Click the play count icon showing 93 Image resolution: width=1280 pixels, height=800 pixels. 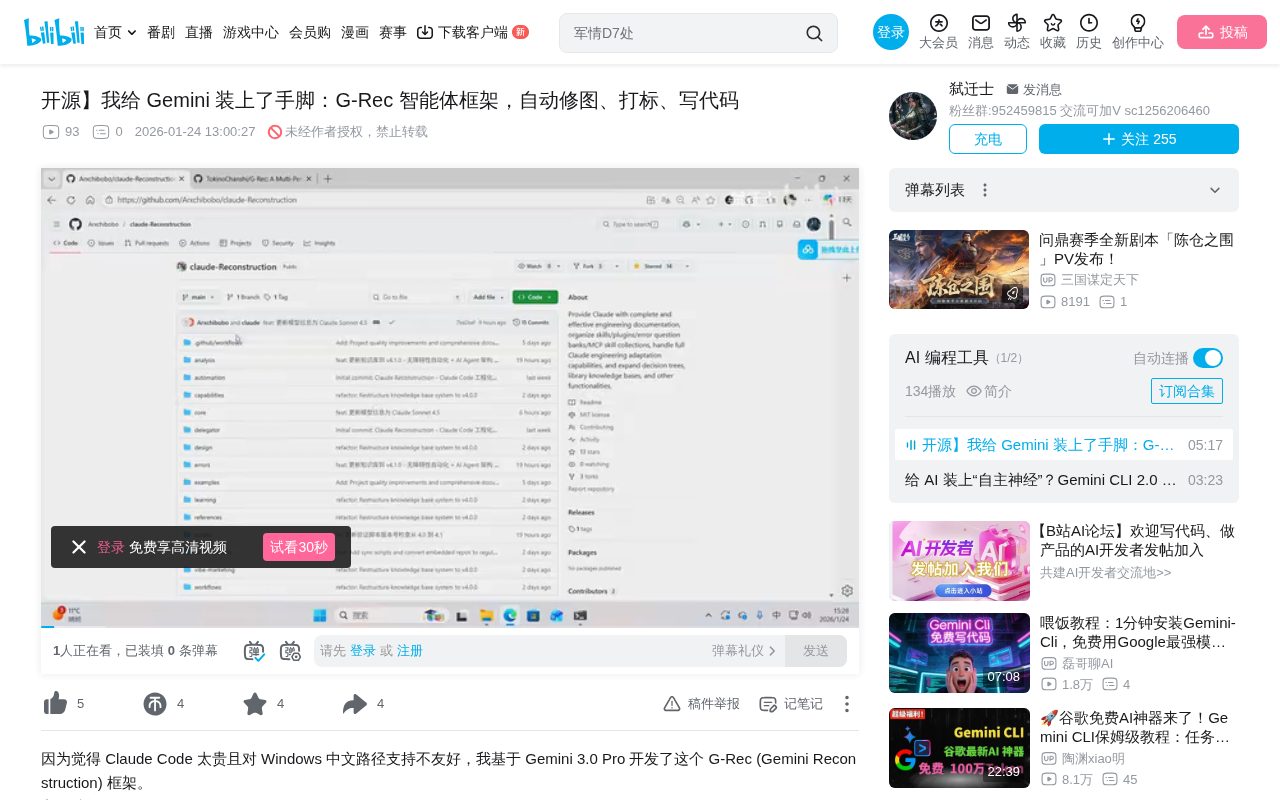[51, 132]
